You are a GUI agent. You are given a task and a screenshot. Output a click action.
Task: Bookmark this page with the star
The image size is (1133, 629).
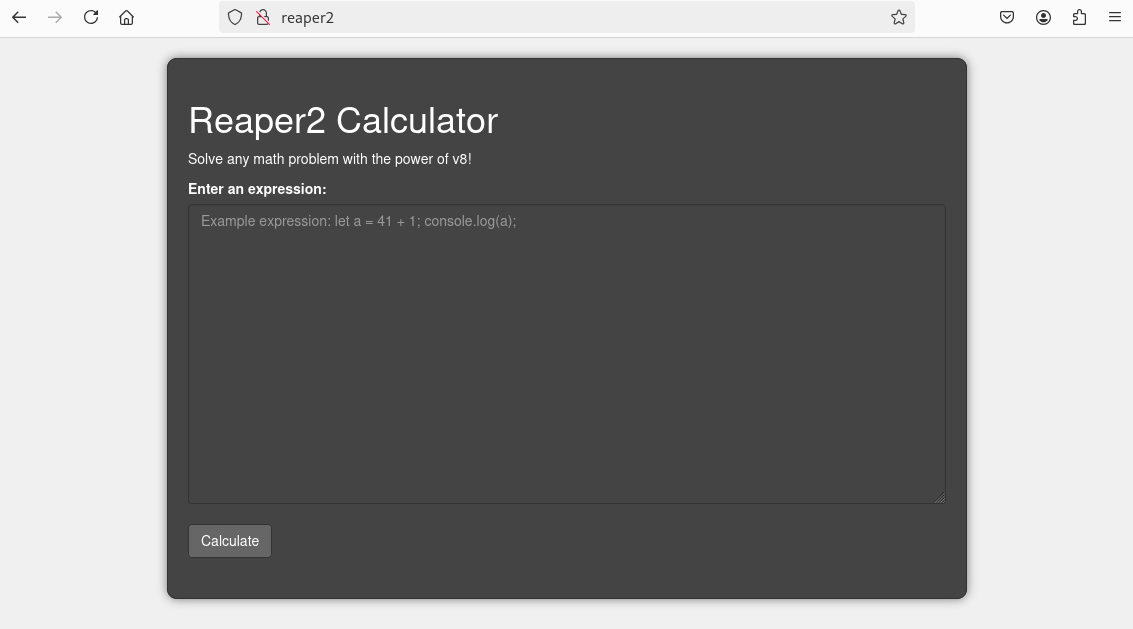pyautogui.click(x=898, y=17)
